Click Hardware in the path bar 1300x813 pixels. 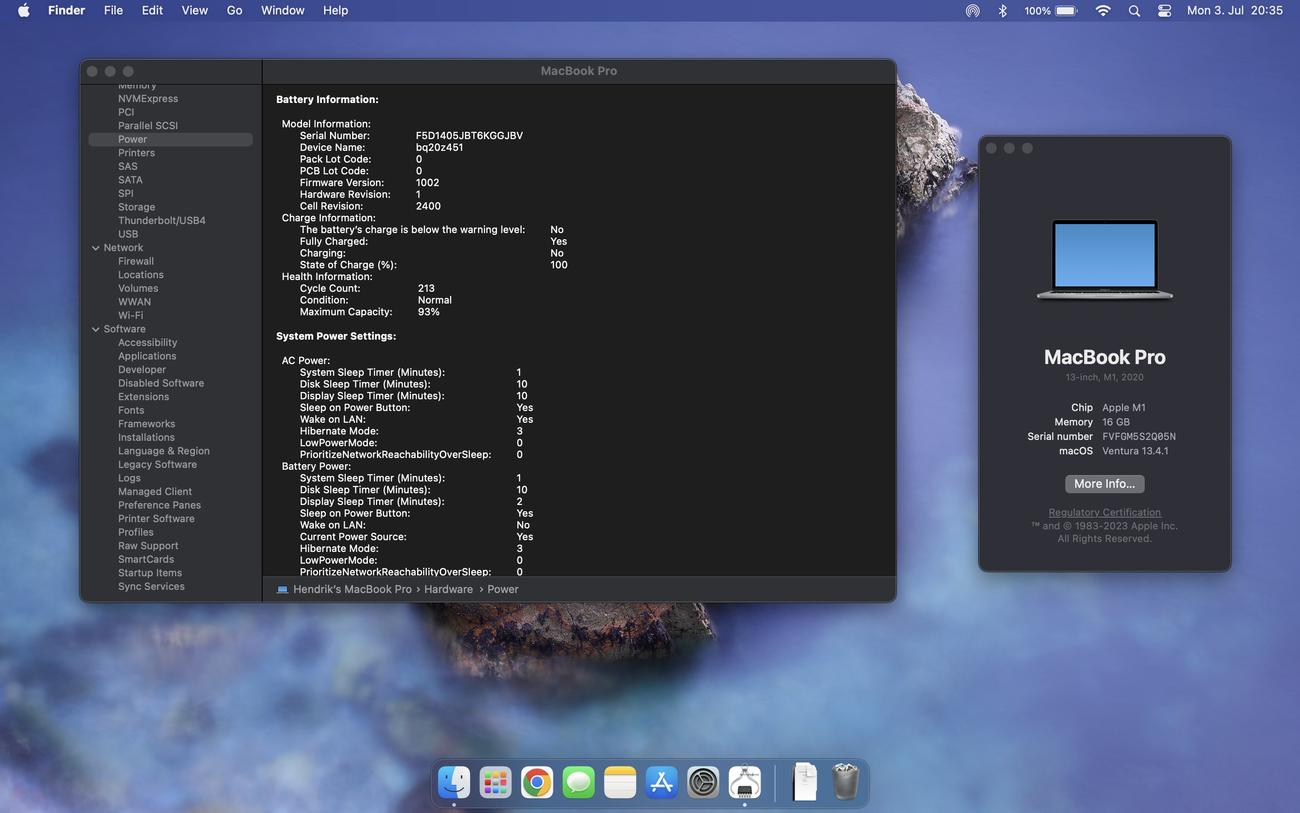pyautogui.click(x=448, y=590)
